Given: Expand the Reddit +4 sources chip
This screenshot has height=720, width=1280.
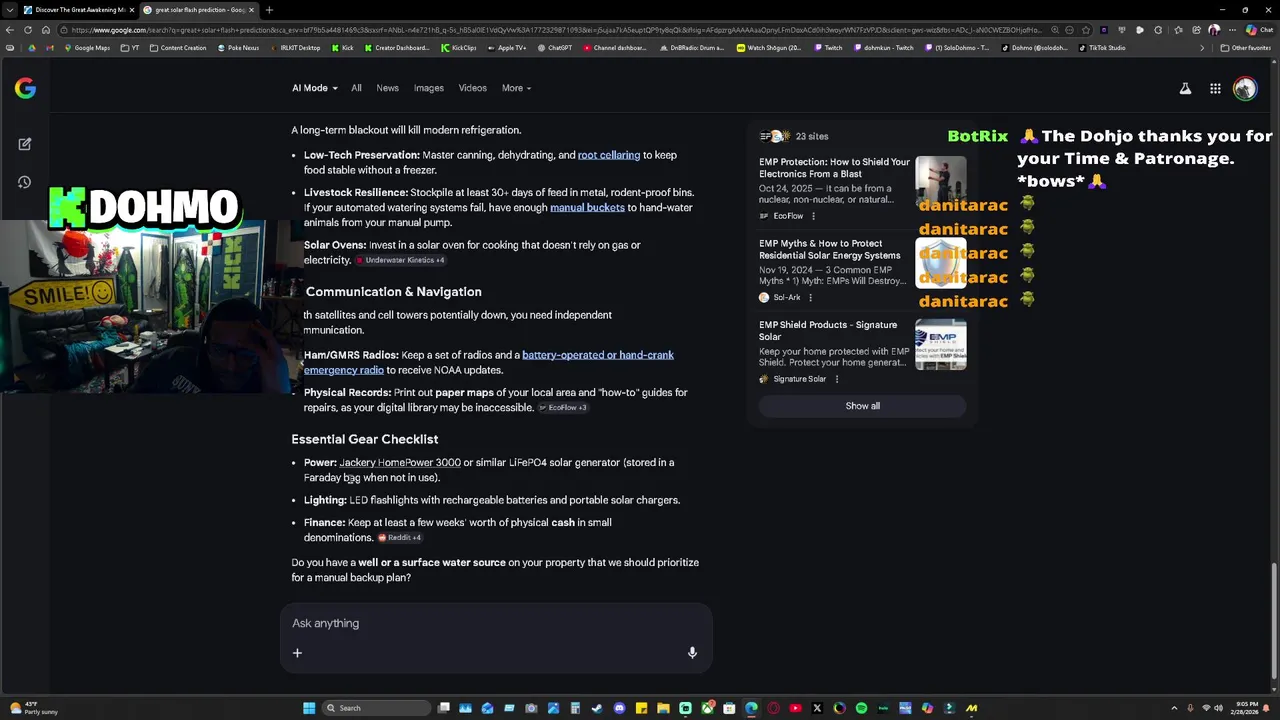Looking at the screenshot, I should point(400,538).
